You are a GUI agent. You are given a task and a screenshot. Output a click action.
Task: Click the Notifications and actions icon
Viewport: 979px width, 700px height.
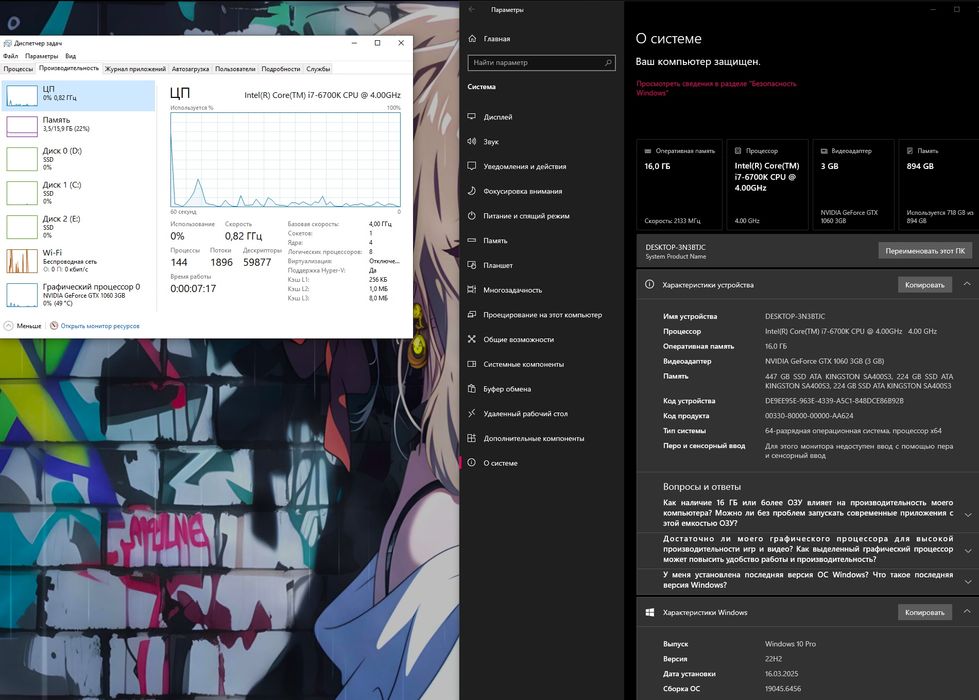[x=471, y=166]
